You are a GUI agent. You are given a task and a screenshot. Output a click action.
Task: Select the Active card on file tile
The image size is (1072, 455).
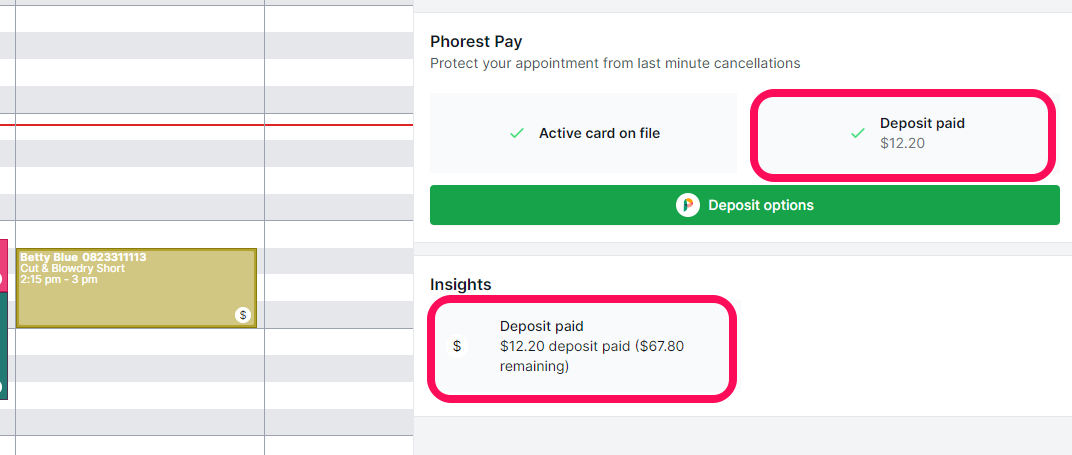(583, 133)
